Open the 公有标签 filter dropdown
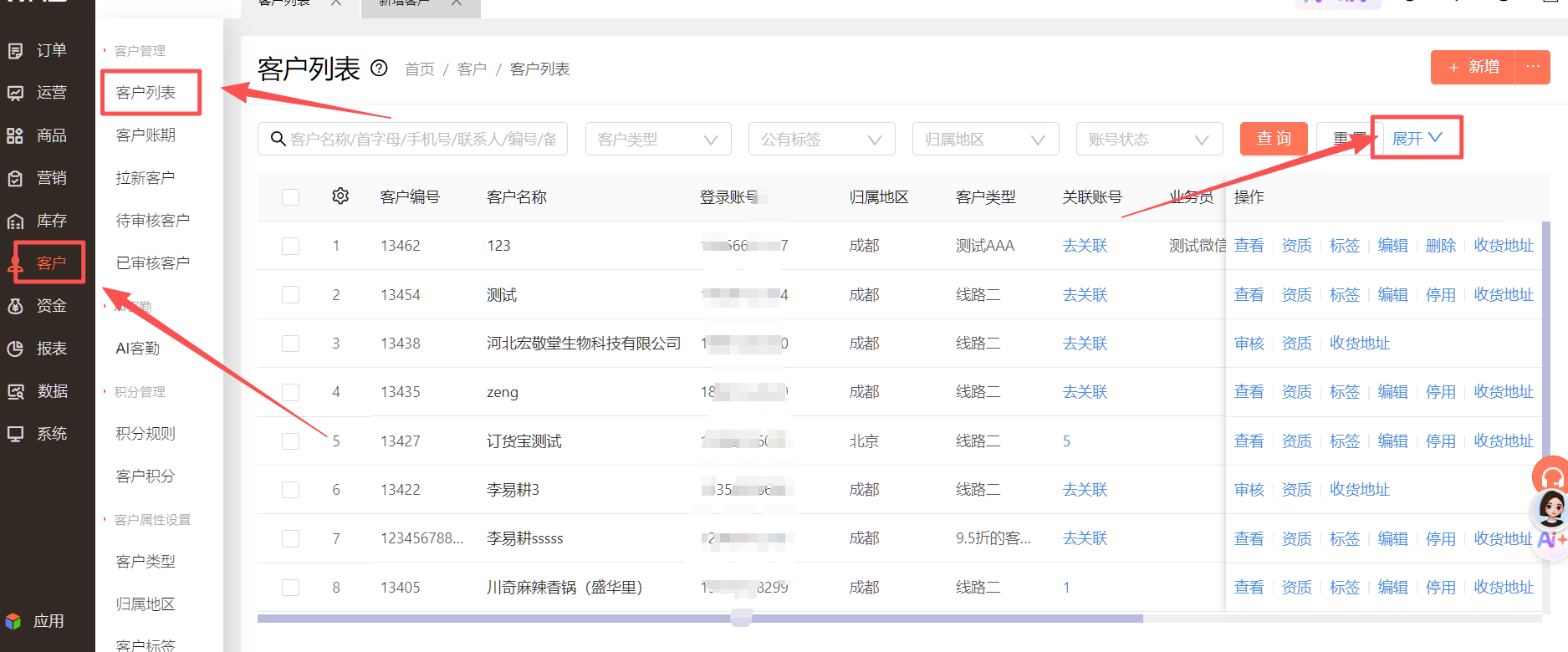 click(x=822, y=139)
